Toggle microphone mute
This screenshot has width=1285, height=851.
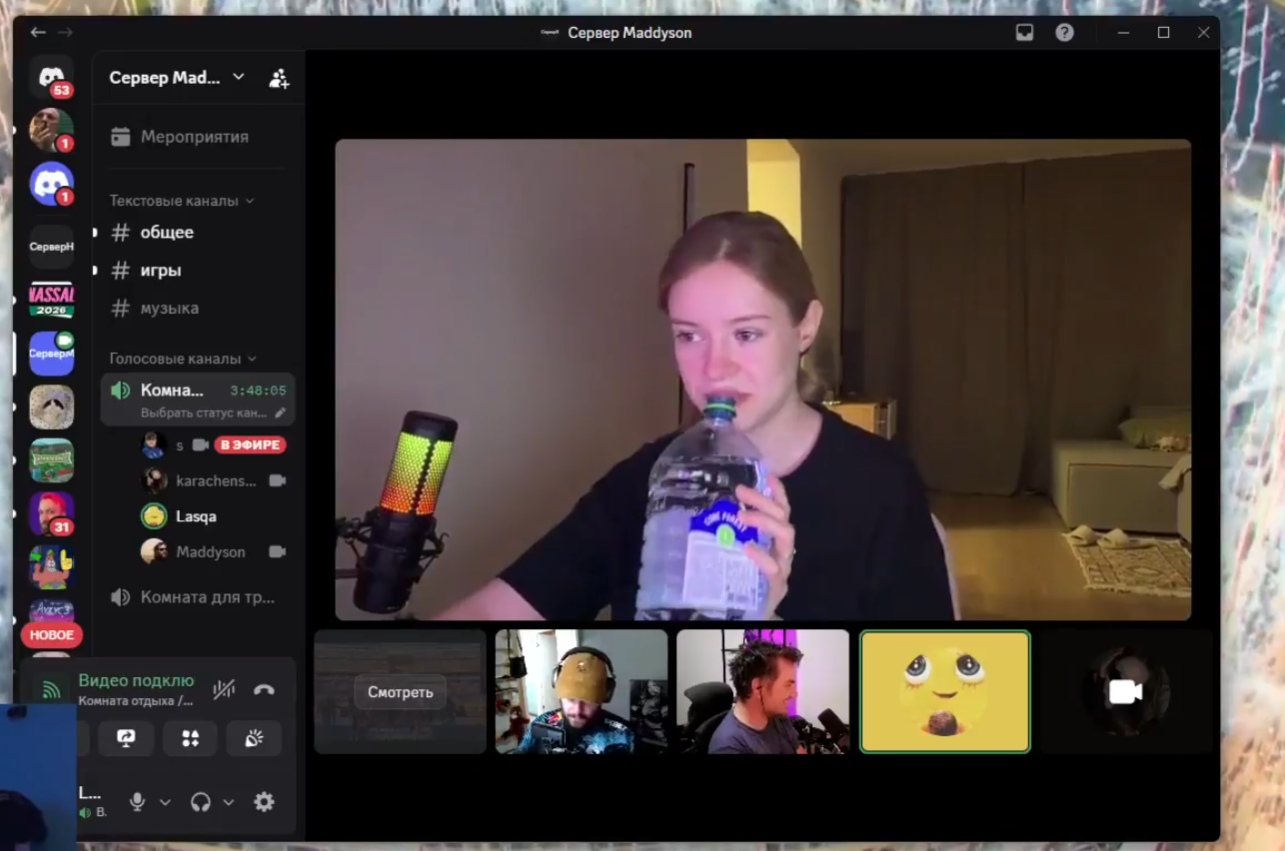click(138, 801)
